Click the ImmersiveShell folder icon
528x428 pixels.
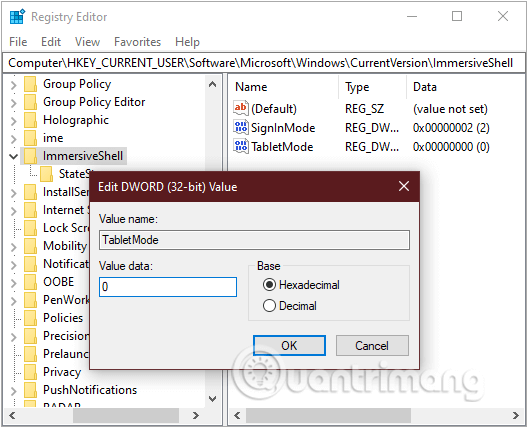[x=30, y=156]
